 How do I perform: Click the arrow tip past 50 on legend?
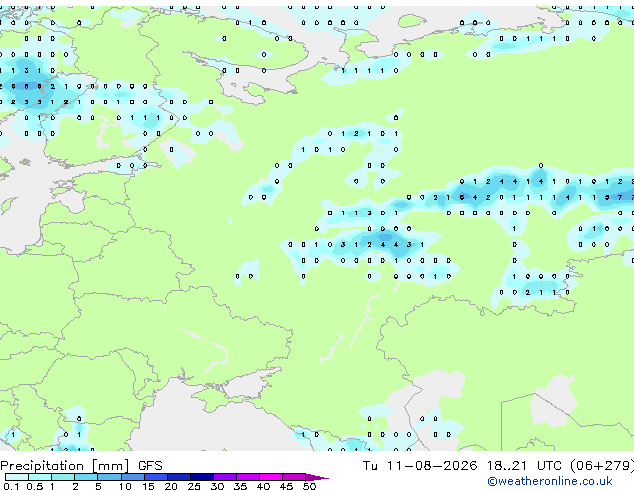tap(317, 477)
